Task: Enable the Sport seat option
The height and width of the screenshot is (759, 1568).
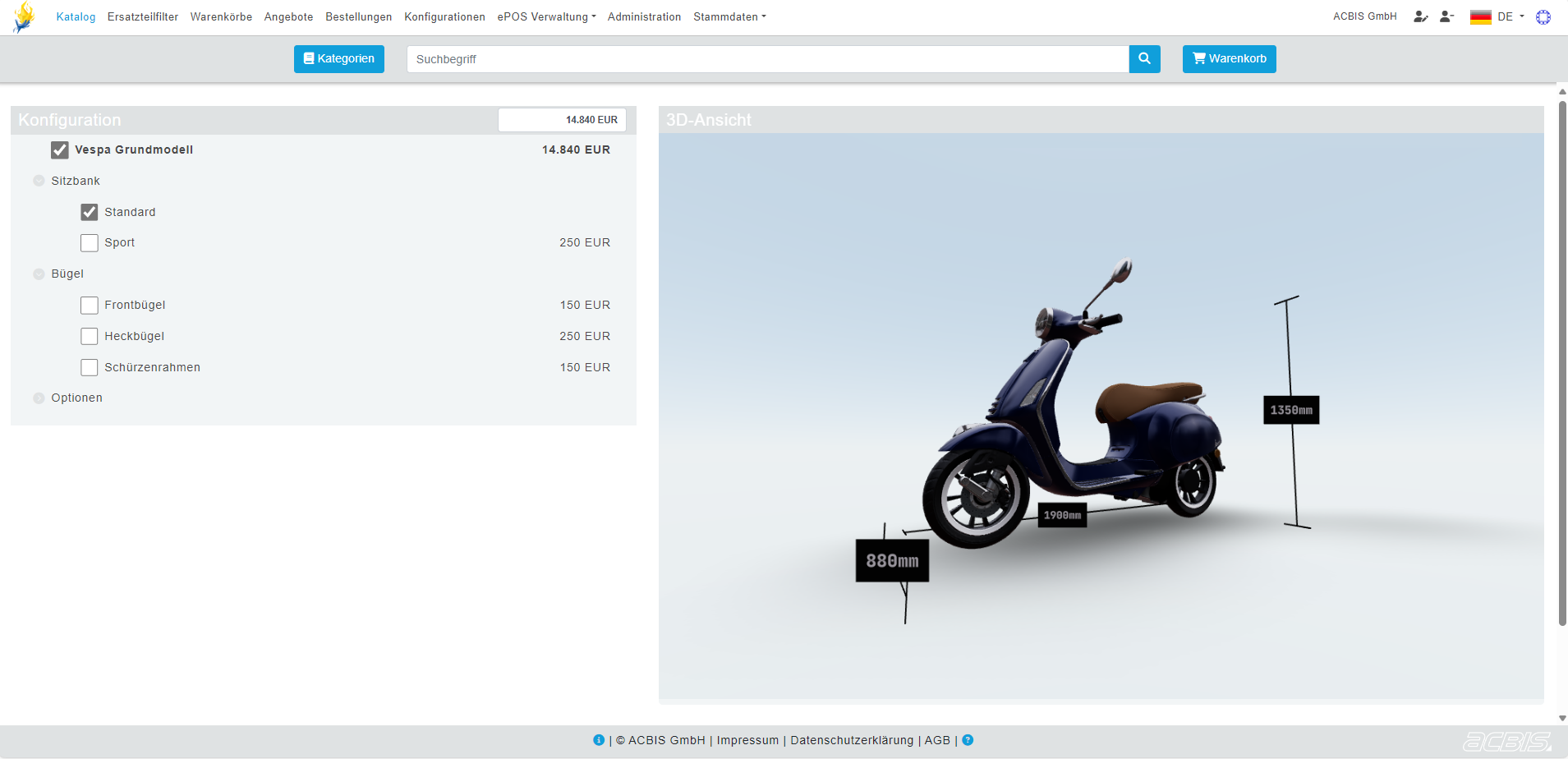Action: [x=90, y=243]
